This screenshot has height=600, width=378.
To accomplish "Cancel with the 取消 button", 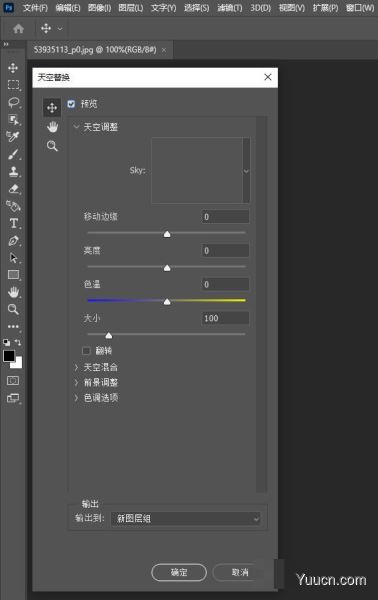I will [240, 572].
